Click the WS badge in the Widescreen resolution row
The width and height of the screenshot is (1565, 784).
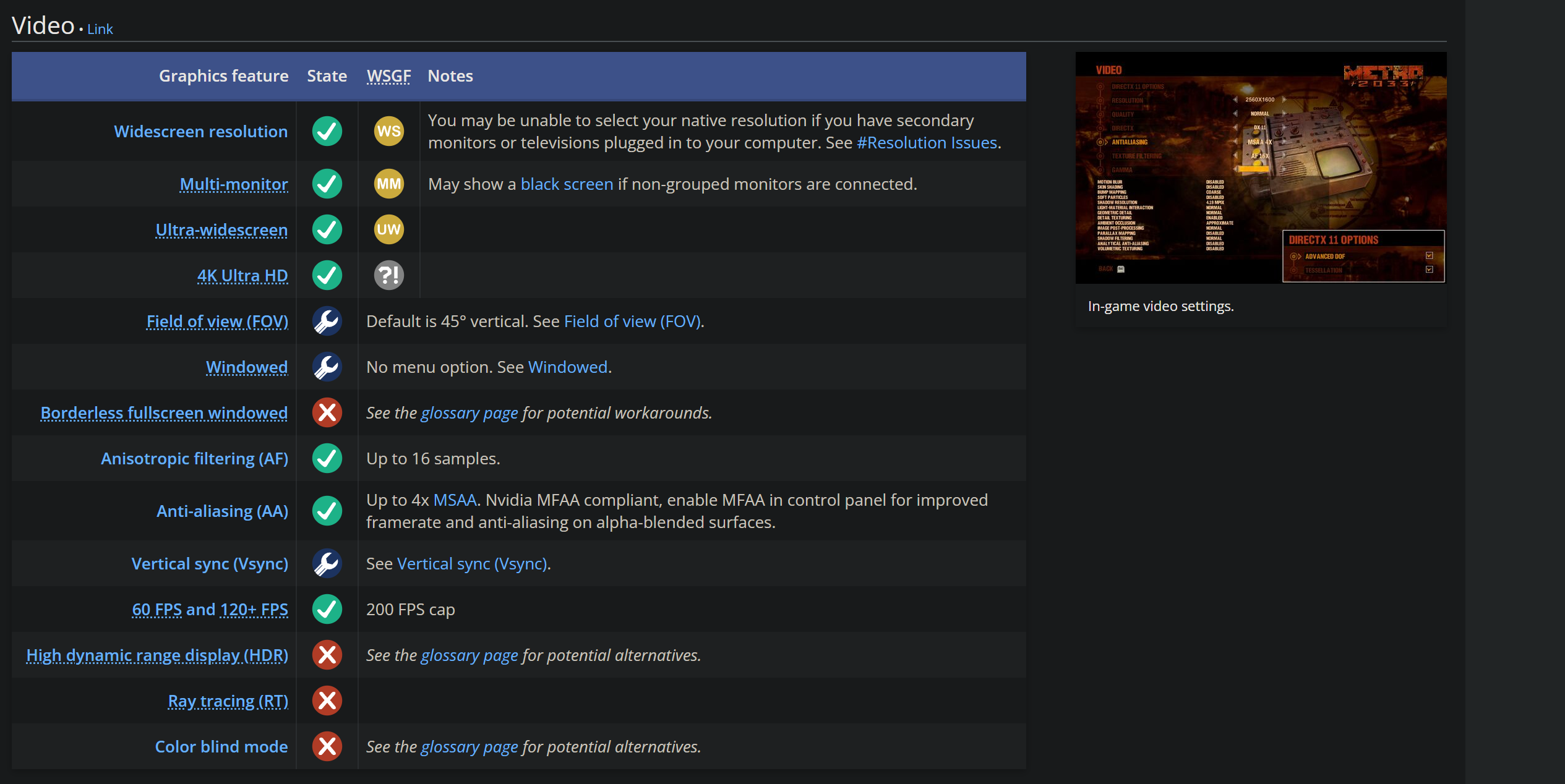click(389, 131)
